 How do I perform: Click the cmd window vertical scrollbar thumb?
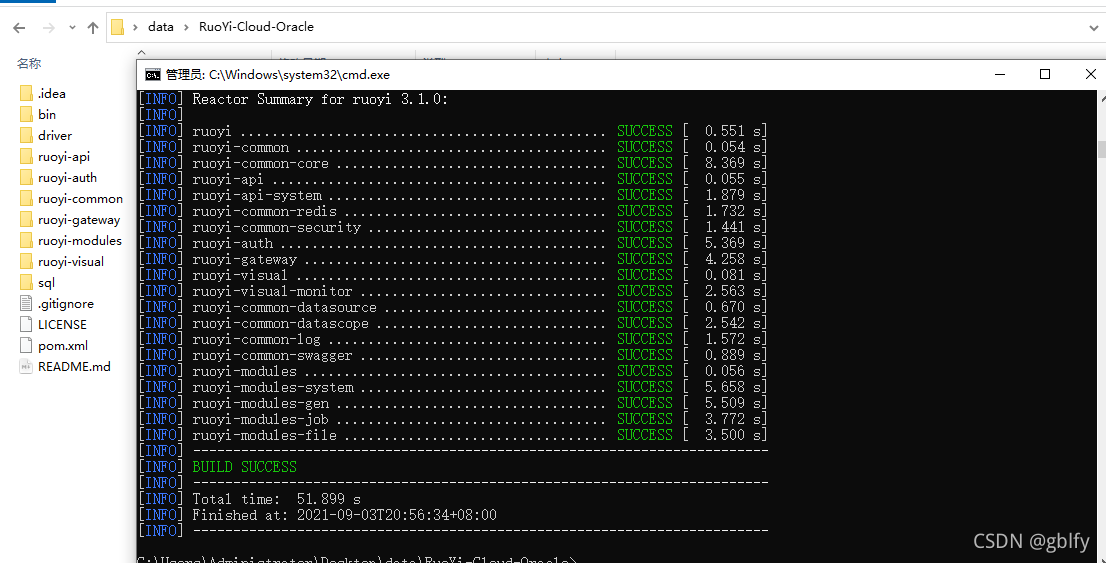coord(1101,150)
